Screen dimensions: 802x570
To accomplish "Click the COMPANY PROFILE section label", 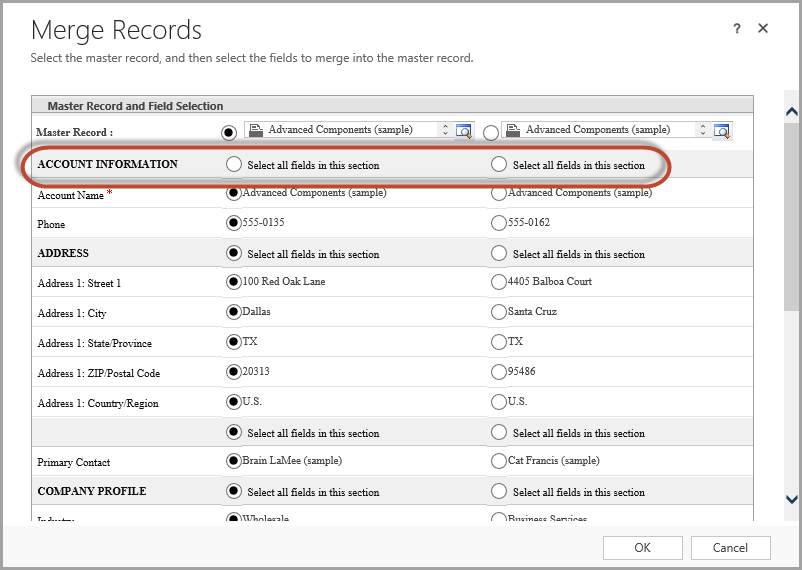I will [x=92, y=491].
